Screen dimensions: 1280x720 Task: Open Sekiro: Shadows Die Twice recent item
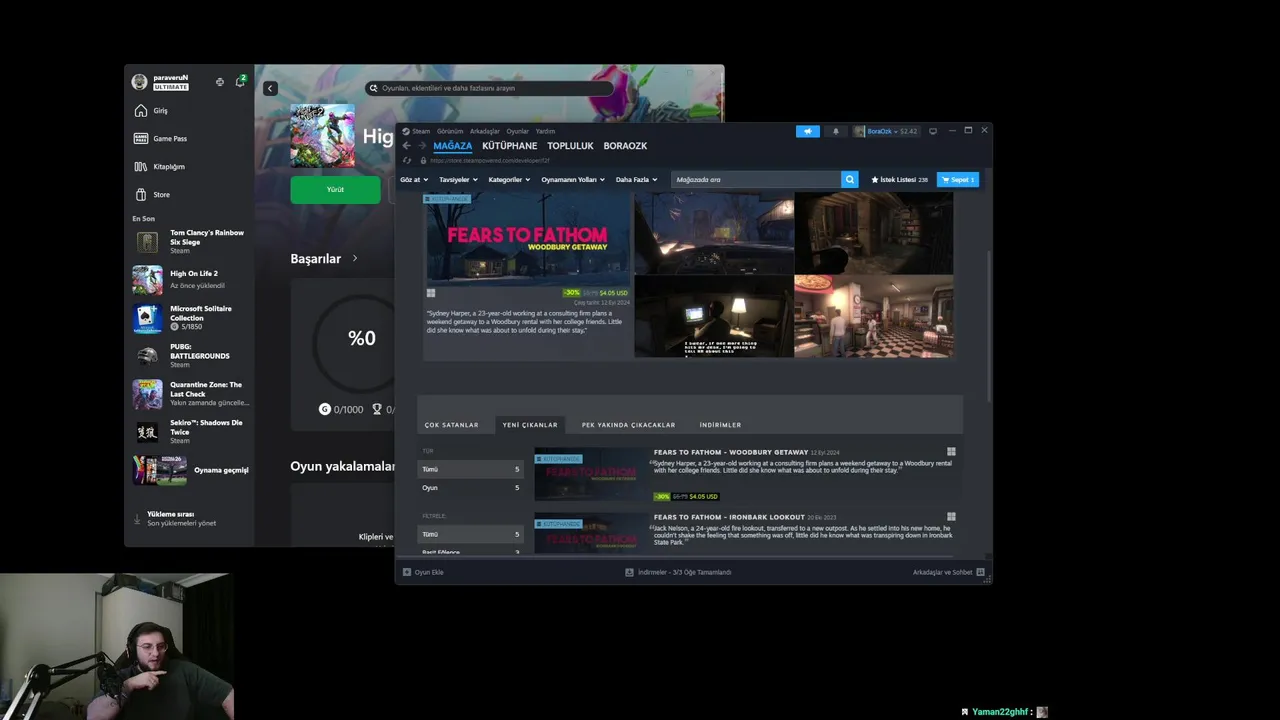tap(190, 432)
